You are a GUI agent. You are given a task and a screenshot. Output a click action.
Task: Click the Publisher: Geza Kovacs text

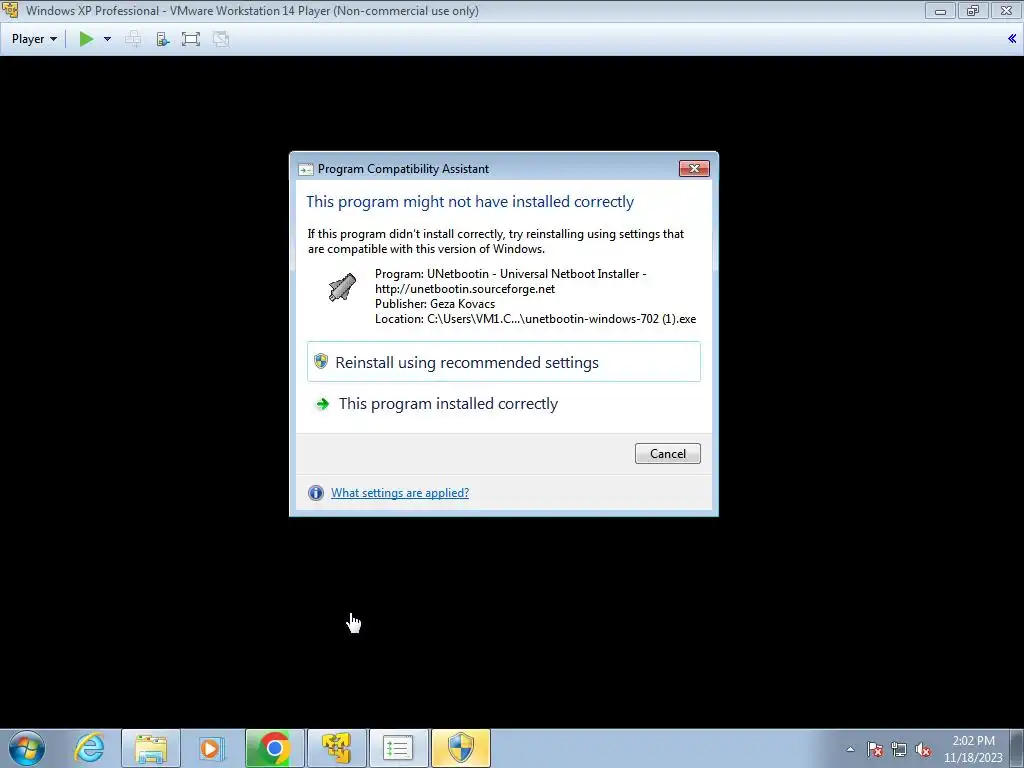(x=435, y=304)
